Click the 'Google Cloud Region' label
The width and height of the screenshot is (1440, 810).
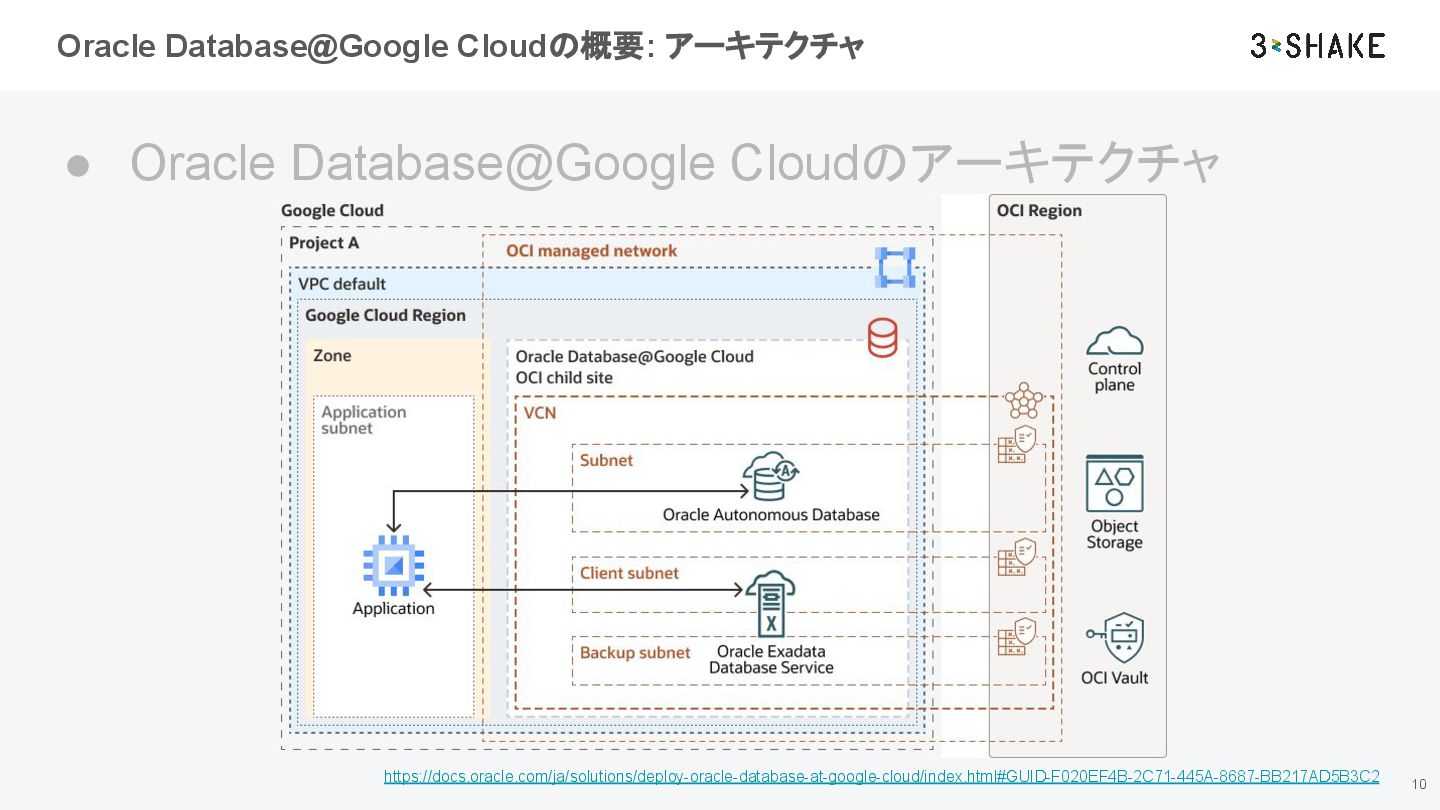click(x=385, y=315)
